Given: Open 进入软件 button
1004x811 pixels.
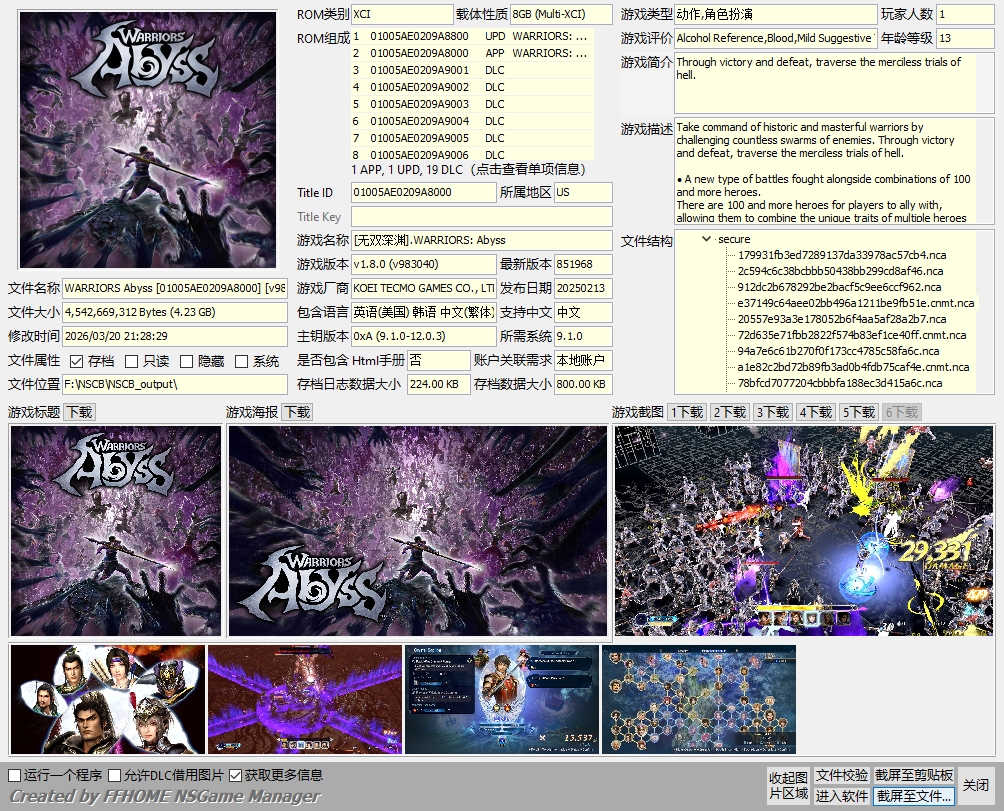Looking at the screenshot, I should click(841, 796).
